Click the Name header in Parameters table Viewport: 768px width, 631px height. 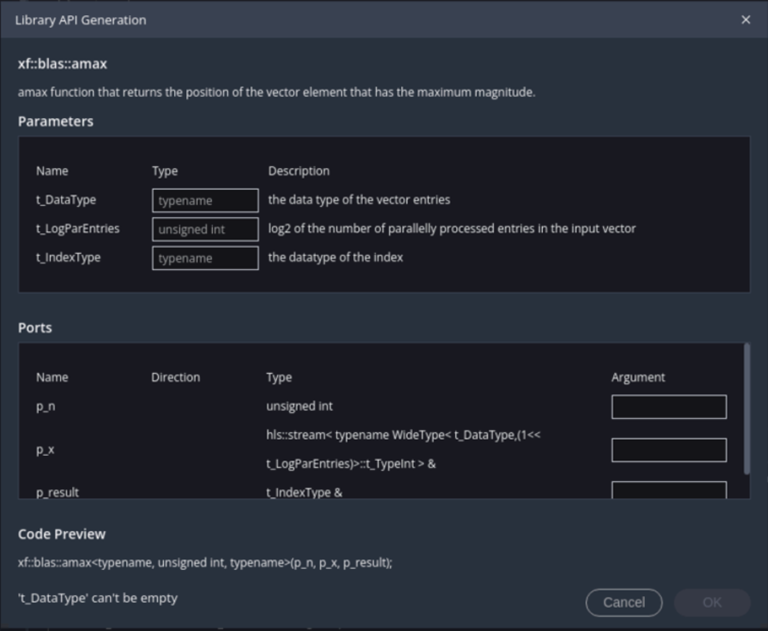[x=52, y=171]
